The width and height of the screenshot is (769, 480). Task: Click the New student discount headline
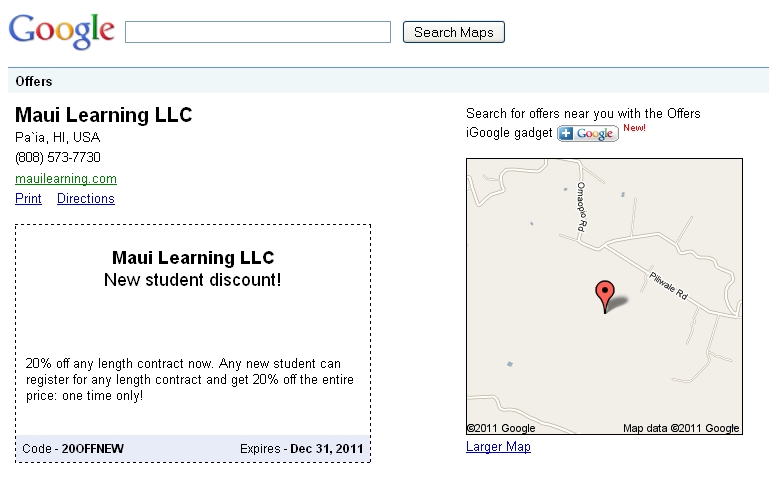pyautogui.click(x=193, y=280)
